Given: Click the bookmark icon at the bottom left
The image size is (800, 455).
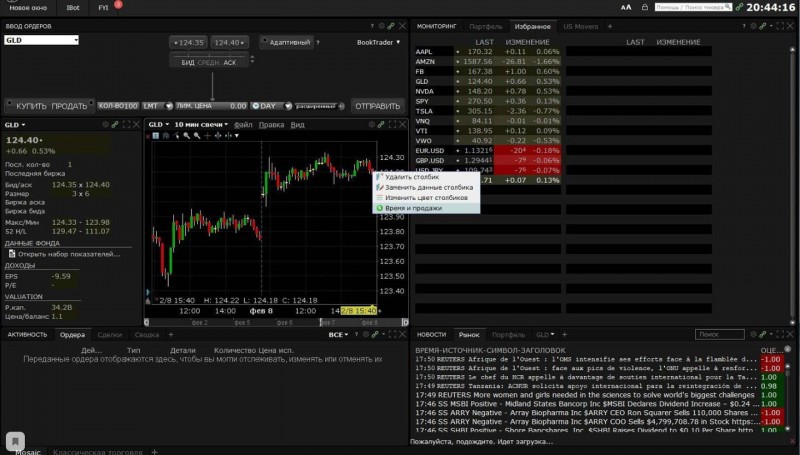Looking at the screenshot, I should coord(15,441).
